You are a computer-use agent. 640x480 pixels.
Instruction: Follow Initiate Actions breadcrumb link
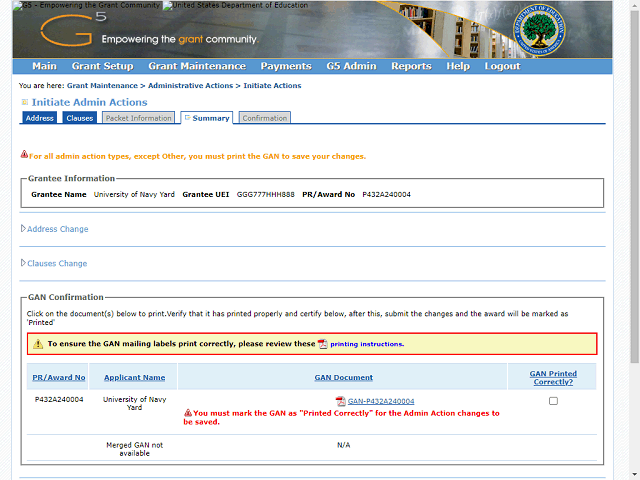[272, 86]
